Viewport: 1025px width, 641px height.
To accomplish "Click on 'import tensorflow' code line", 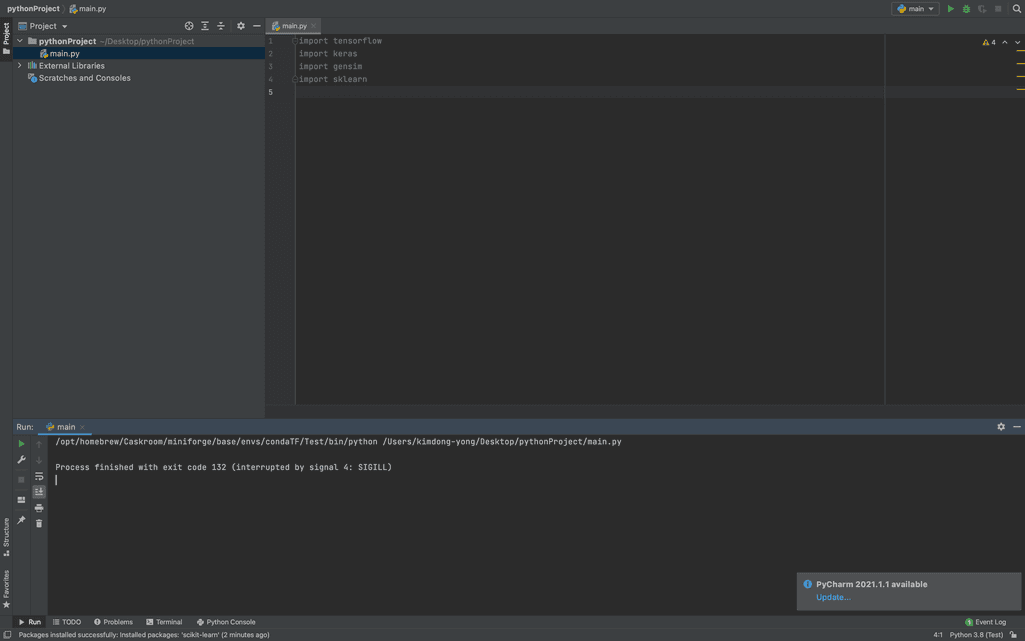I will click(x=340, y=41).
